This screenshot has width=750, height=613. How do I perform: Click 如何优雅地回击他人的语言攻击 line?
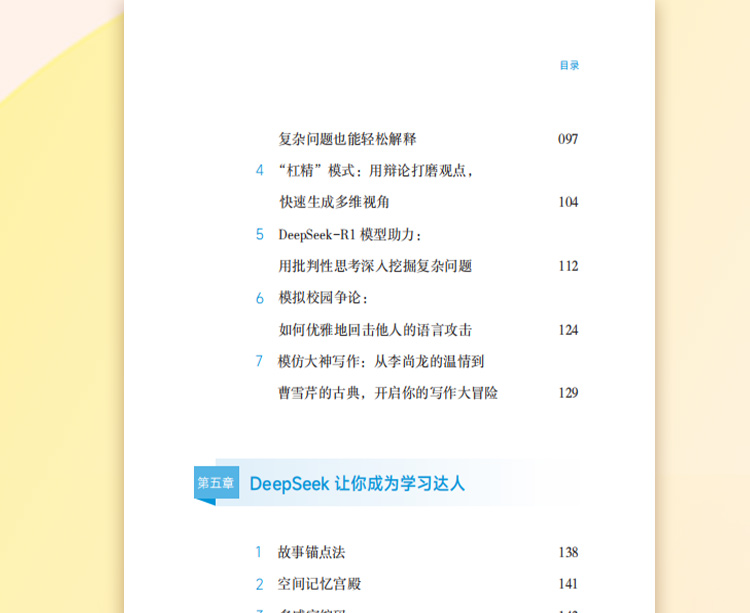coord(375,330)
